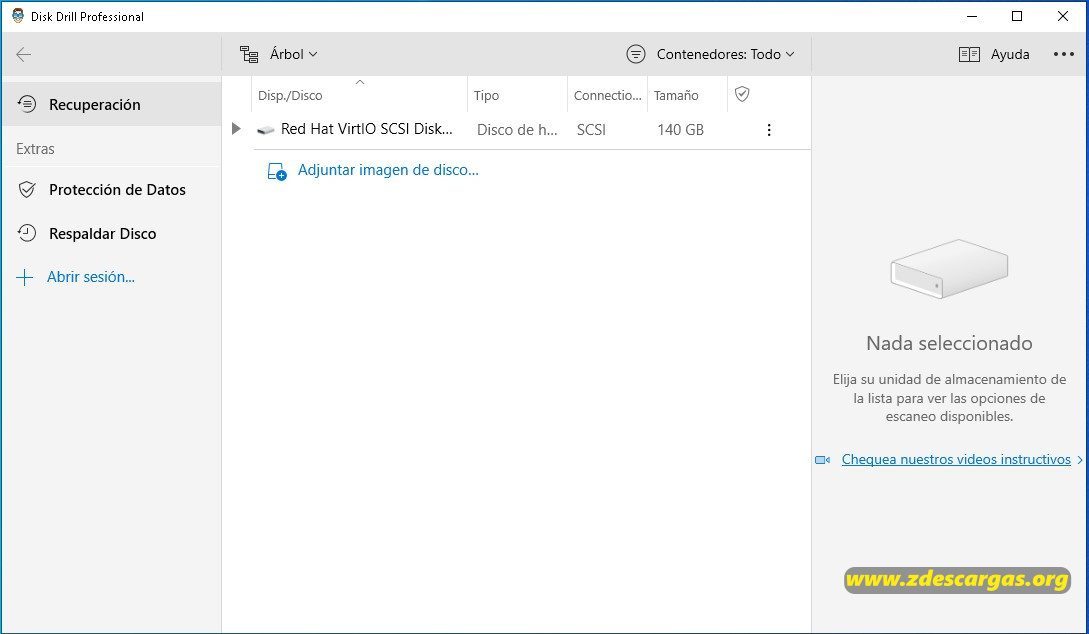
Task: Click the tree view icon beside Árbol
Action: (x=249, y=54)
